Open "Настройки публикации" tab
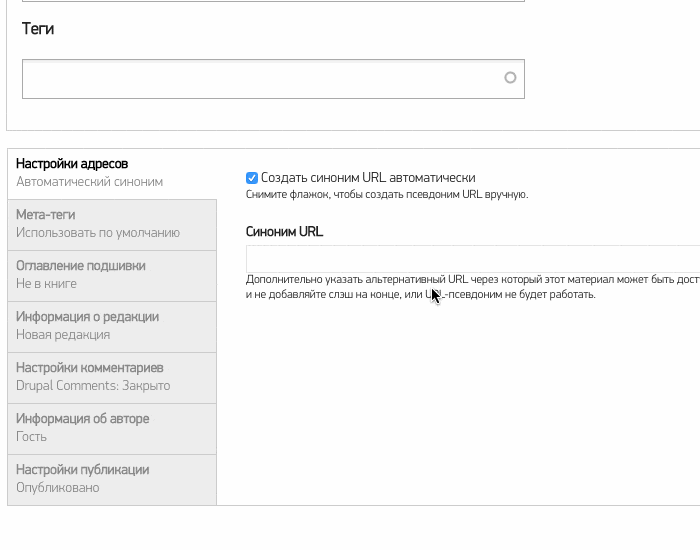 point(112,479)
